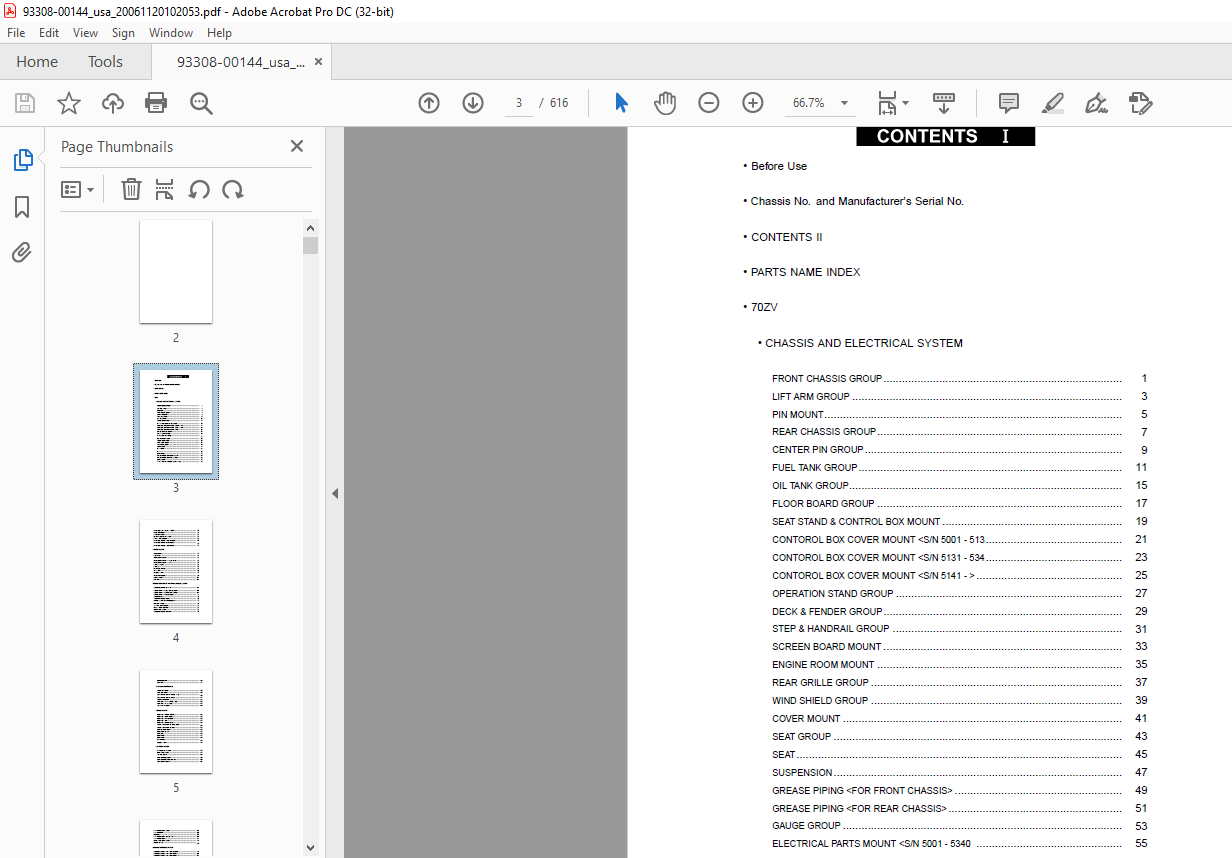Open the fit page width tool
Screen dimensions: 1232x858
(x=887, y=103)
